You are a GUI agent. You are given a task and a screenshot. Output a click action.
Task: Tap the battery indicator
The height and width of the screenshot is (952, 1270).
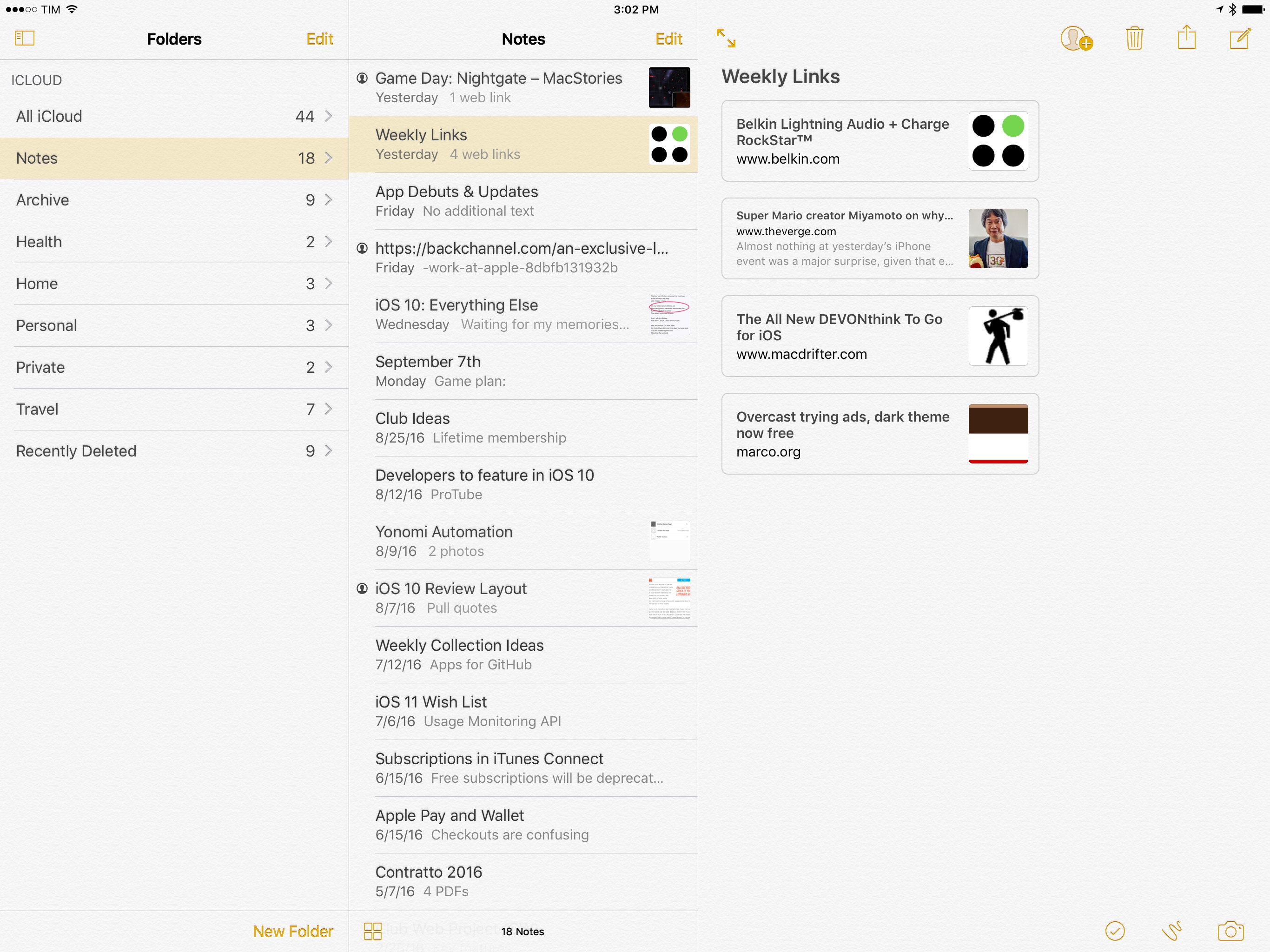pyautogui.click(x=1253, y=9)
